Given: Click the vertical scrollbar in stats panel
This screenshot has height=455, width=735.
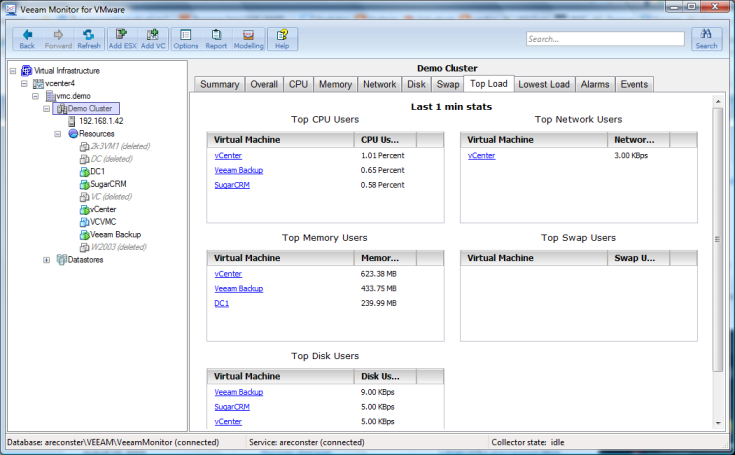Looking at the screenshot, I should point(716,240).
